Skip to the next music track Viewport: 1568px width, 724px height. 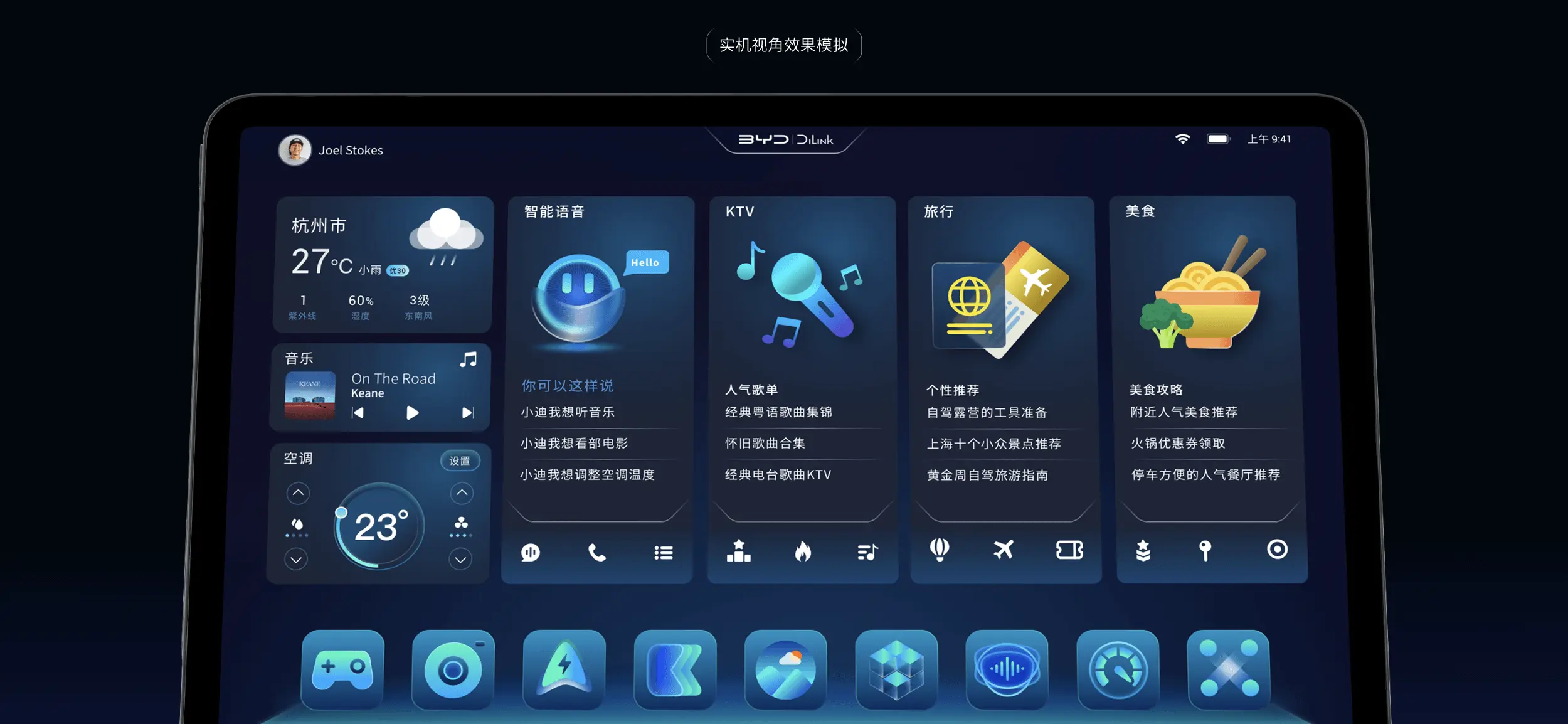[x=468, y=413]
